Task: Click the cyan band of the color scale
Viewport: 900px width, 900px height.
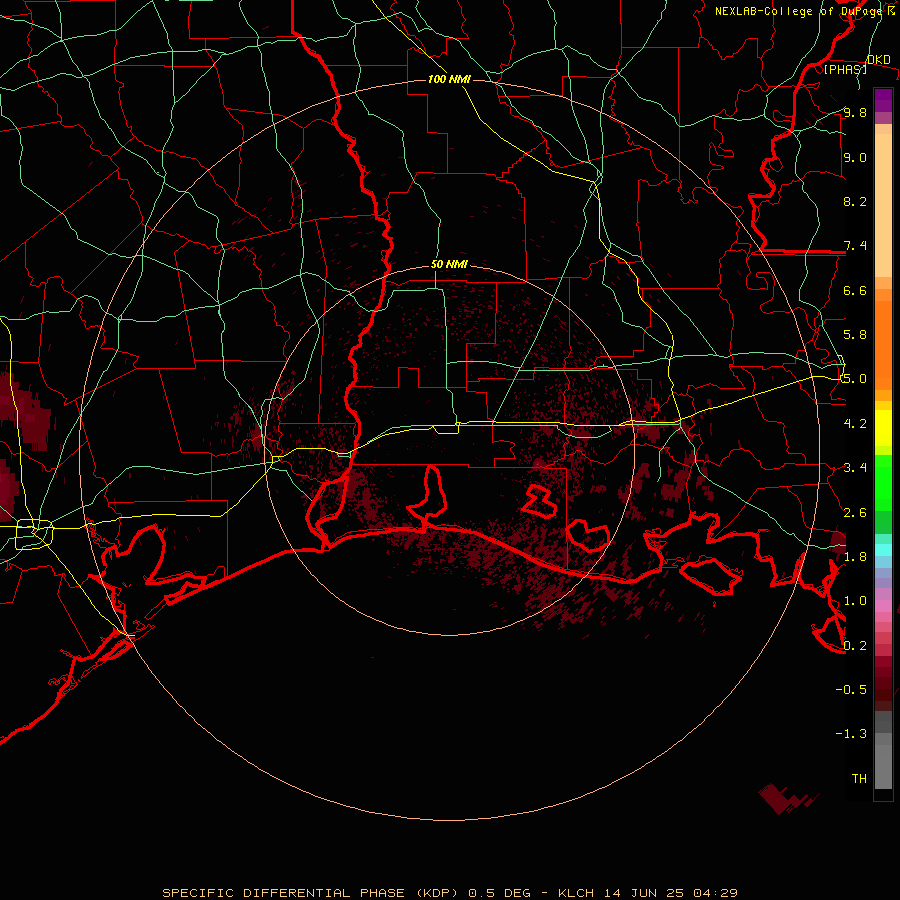Action: click(883, 550)
